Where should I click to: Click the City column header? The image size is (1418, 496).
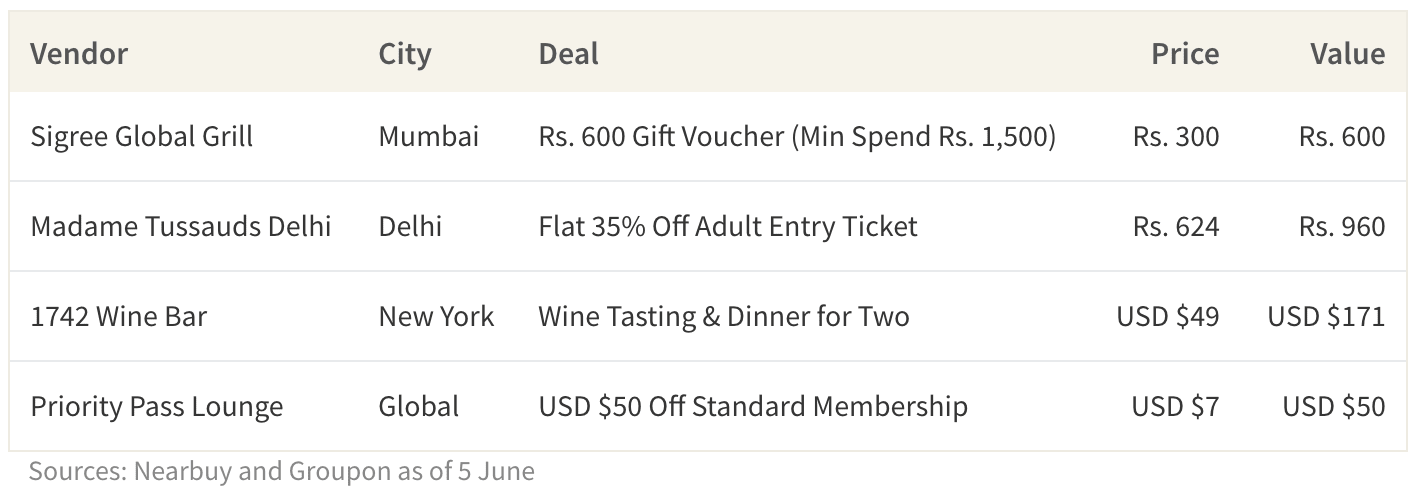pos(405,54)
